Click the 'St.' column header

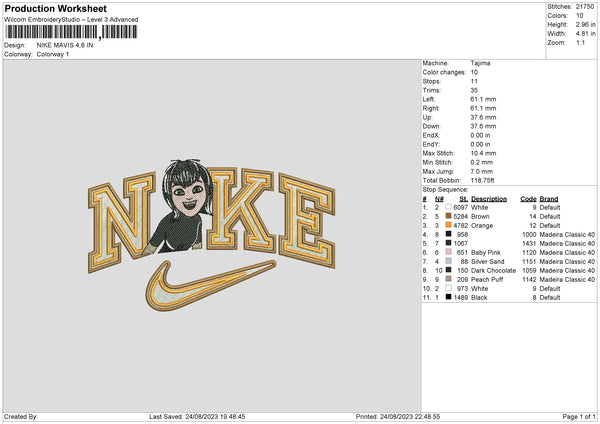point(463,199)
